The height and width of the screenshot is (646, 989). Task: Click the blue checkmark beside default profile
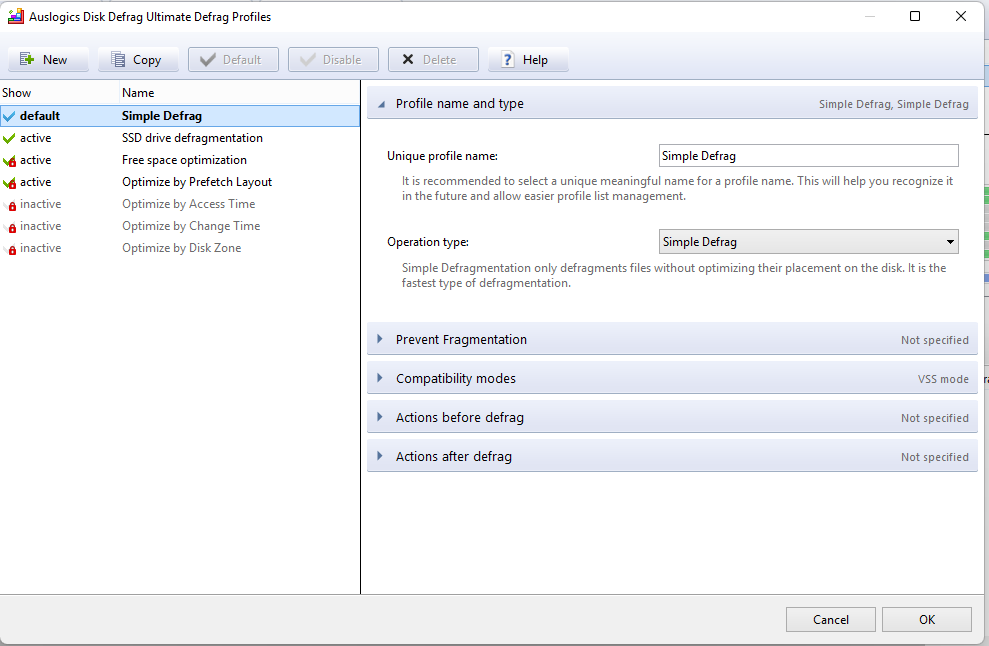coord(10,116)
